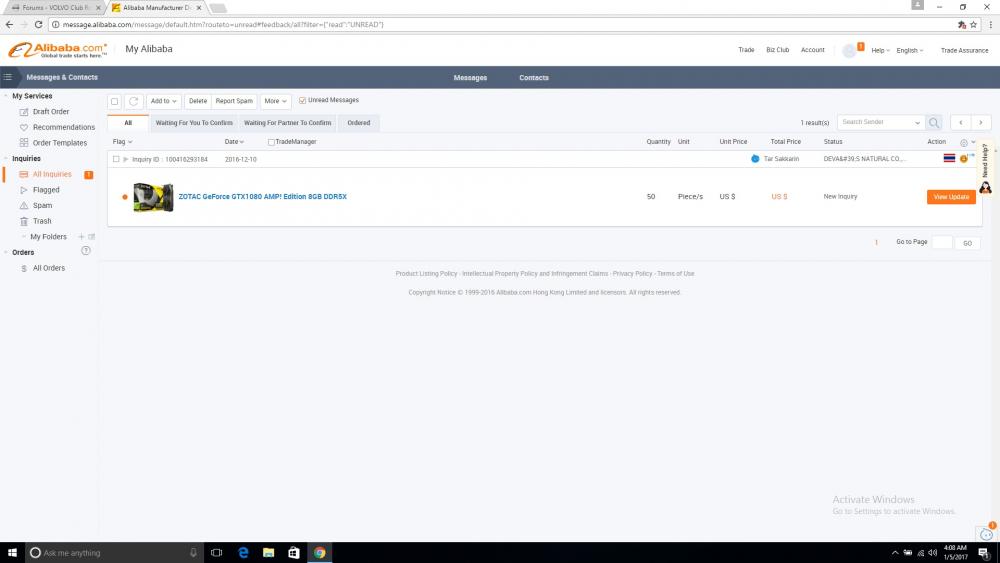The image size is (1000, 563).
Task: Open the Contacts menu item
Action: coord(534,78)
